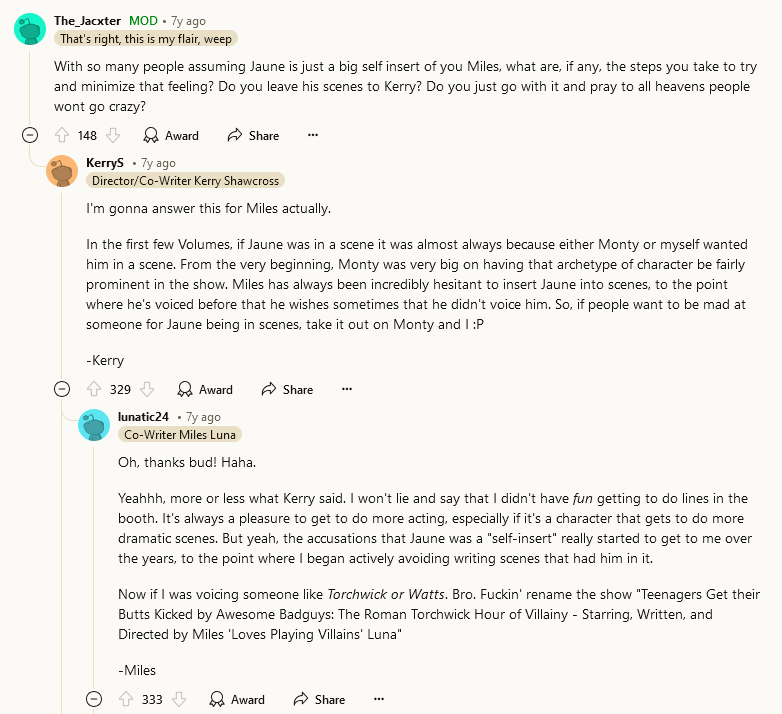Viewport: 782px width, 714px height.
Task: Collapse KerryS's reply thread
Action: (62, 389)
